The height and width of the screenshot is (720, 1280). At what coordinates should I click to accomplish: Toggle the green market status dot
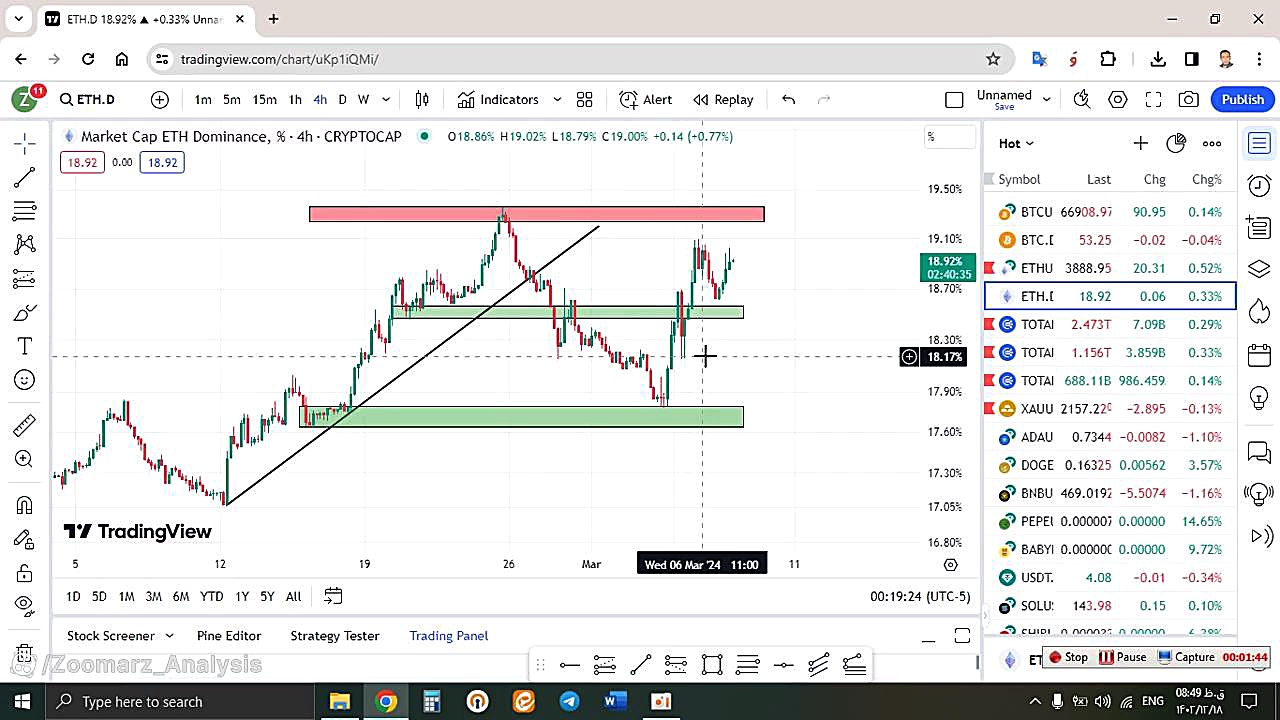coord(425,136)
